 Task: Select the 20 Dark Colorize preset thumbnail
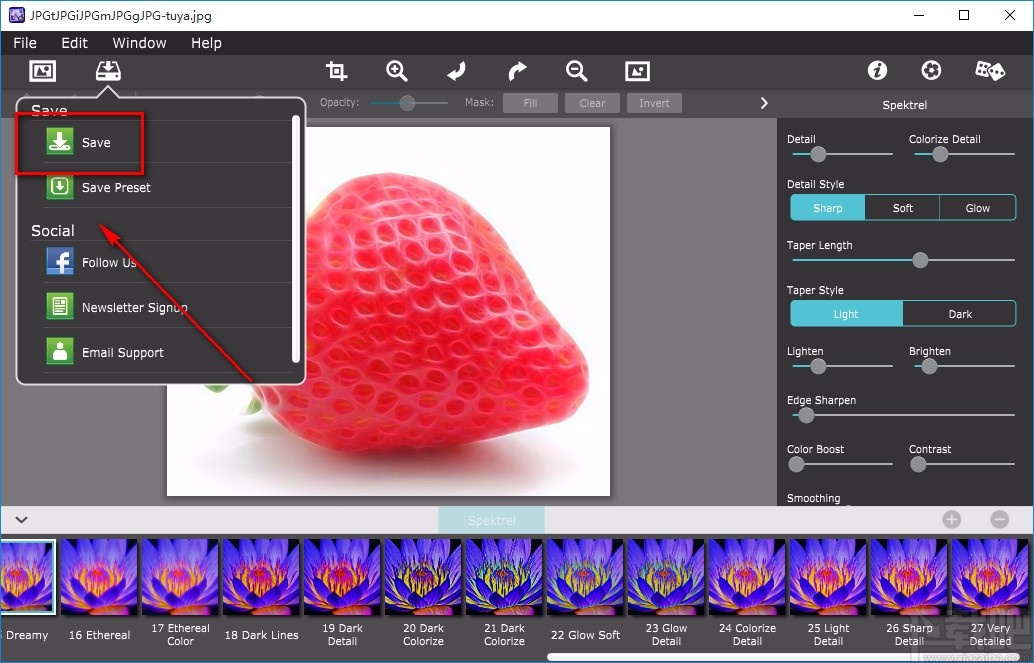coord(423,577)
